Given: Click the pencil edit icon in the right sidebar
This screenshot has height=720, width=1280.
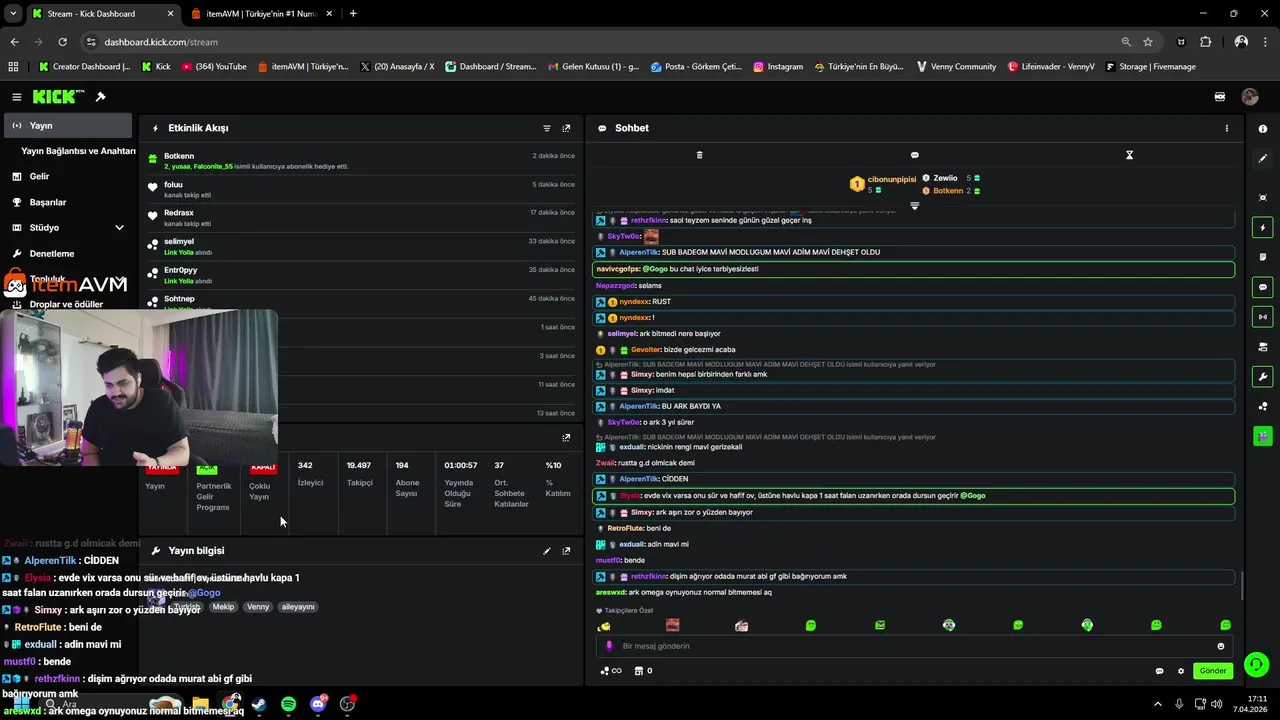Looking at the screenshot, I should [1263, 158].
